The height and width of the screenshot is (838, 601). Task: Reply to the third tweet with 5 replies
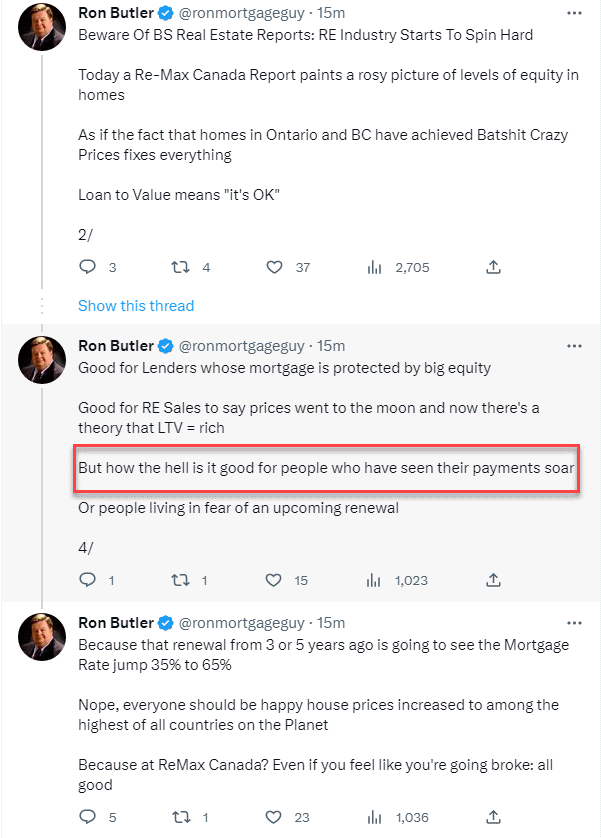87,817
